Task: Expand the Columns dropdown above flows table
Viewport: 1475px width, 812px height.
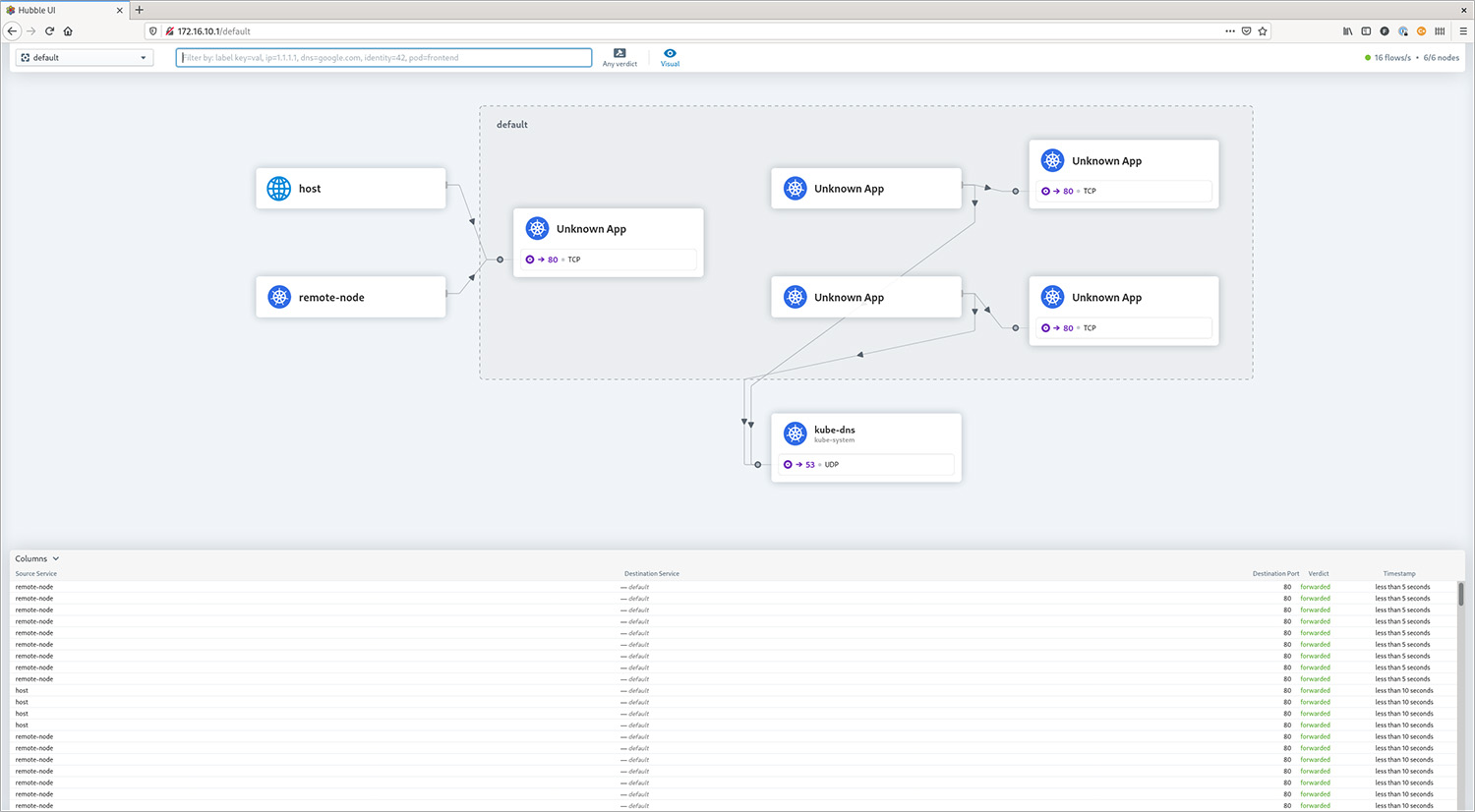Action: coord(36,558)
